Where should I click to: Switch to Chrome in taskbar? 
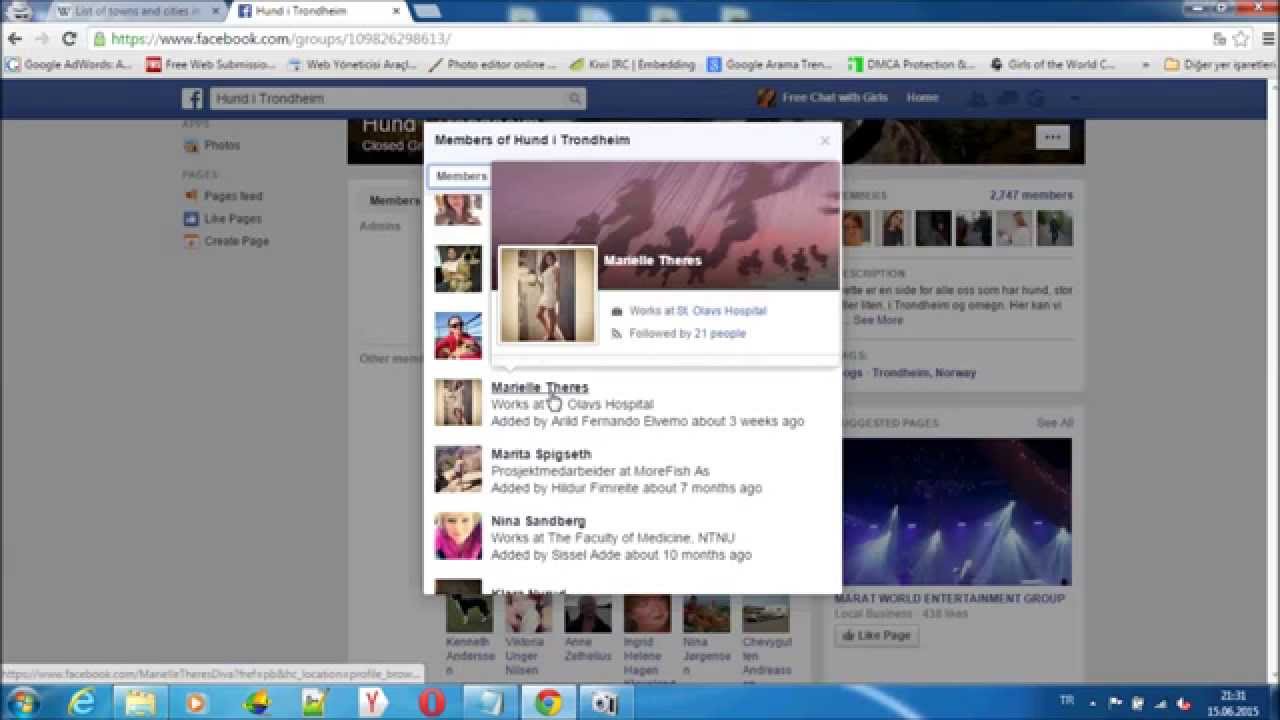pos(548,703)
